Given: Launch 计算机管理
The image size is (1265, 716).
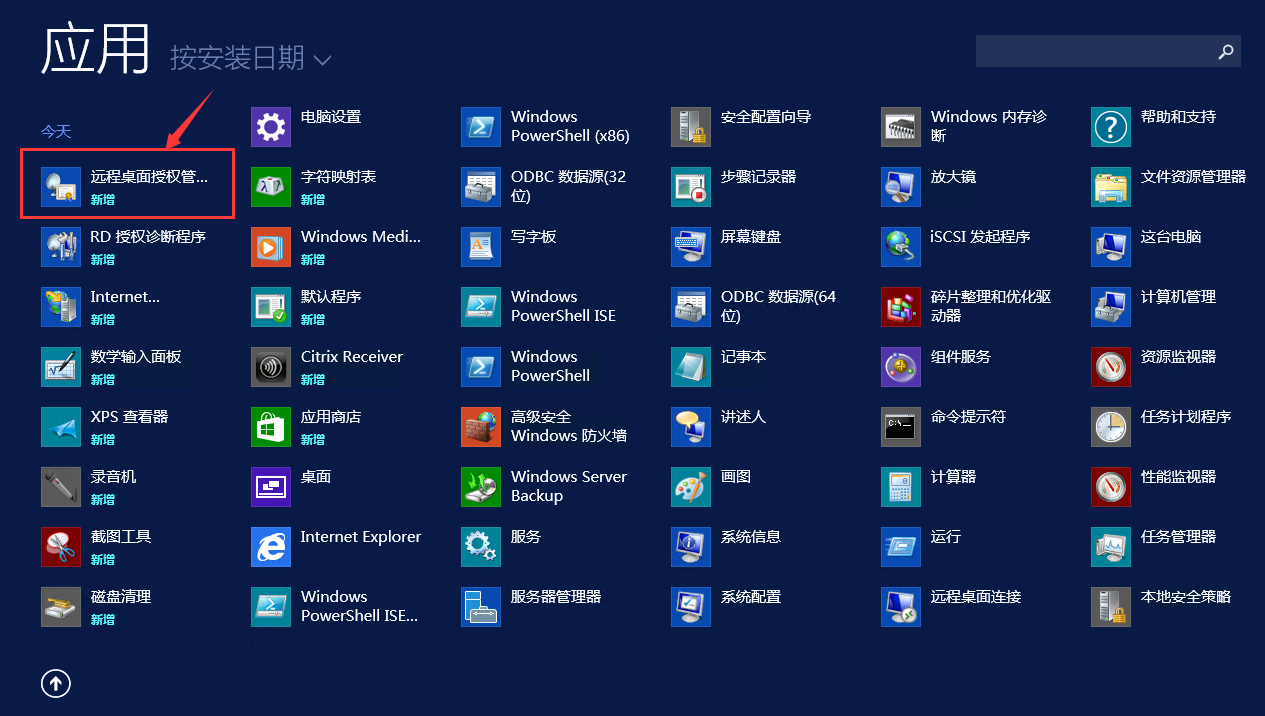Looking at the screenshot, I should tap(1155, 307).
